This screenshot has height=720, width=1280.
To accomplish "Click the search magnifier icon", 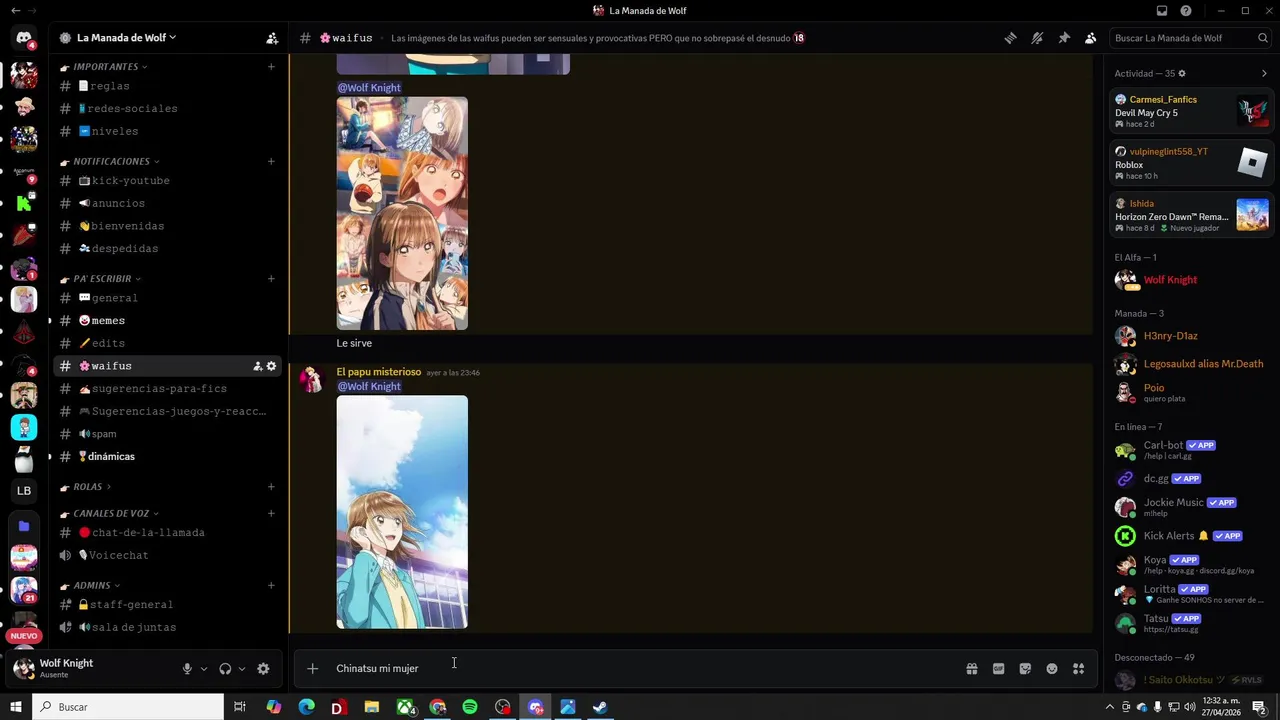I will coord(1263,38).
